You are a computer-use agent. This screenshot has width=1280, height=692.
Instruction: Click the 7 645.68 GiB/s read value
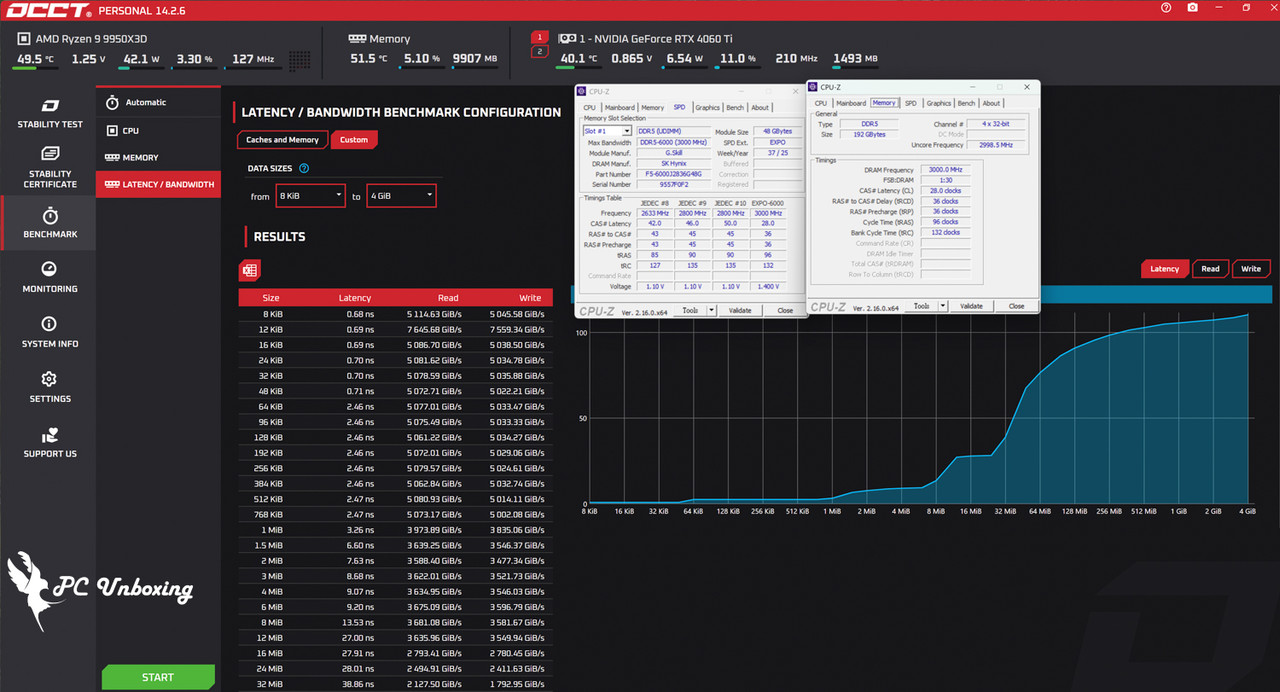pyautogui.click(x=434, y=329)
